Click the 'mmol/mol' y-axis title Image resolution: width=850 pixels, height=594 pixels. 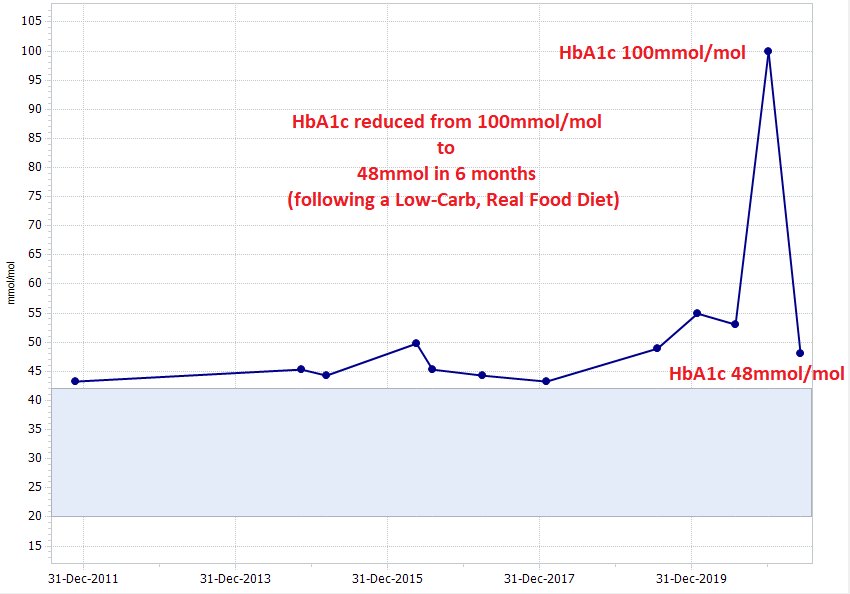coord(11,282)
